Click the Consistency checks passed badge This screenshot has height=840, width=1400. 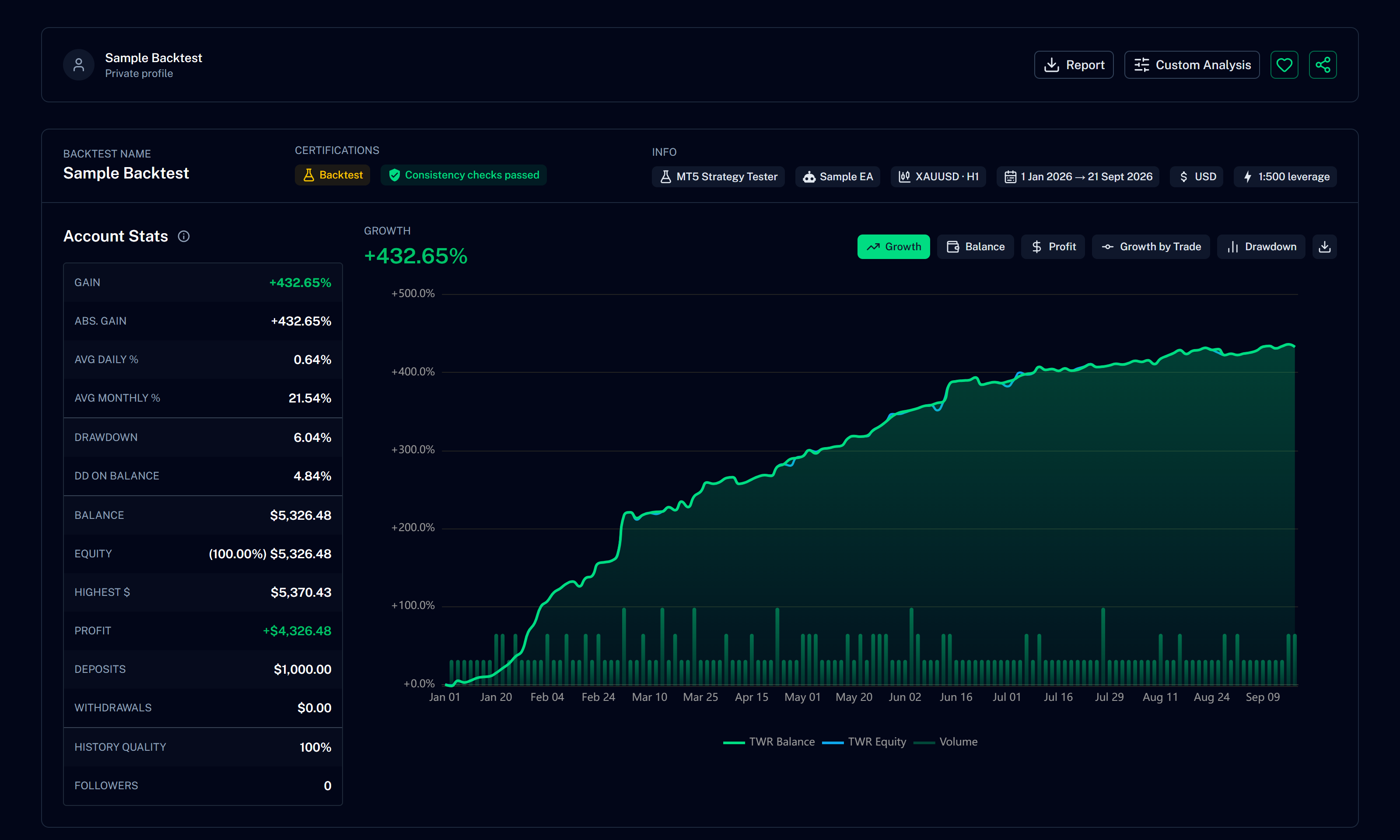(x=463, y=175)
